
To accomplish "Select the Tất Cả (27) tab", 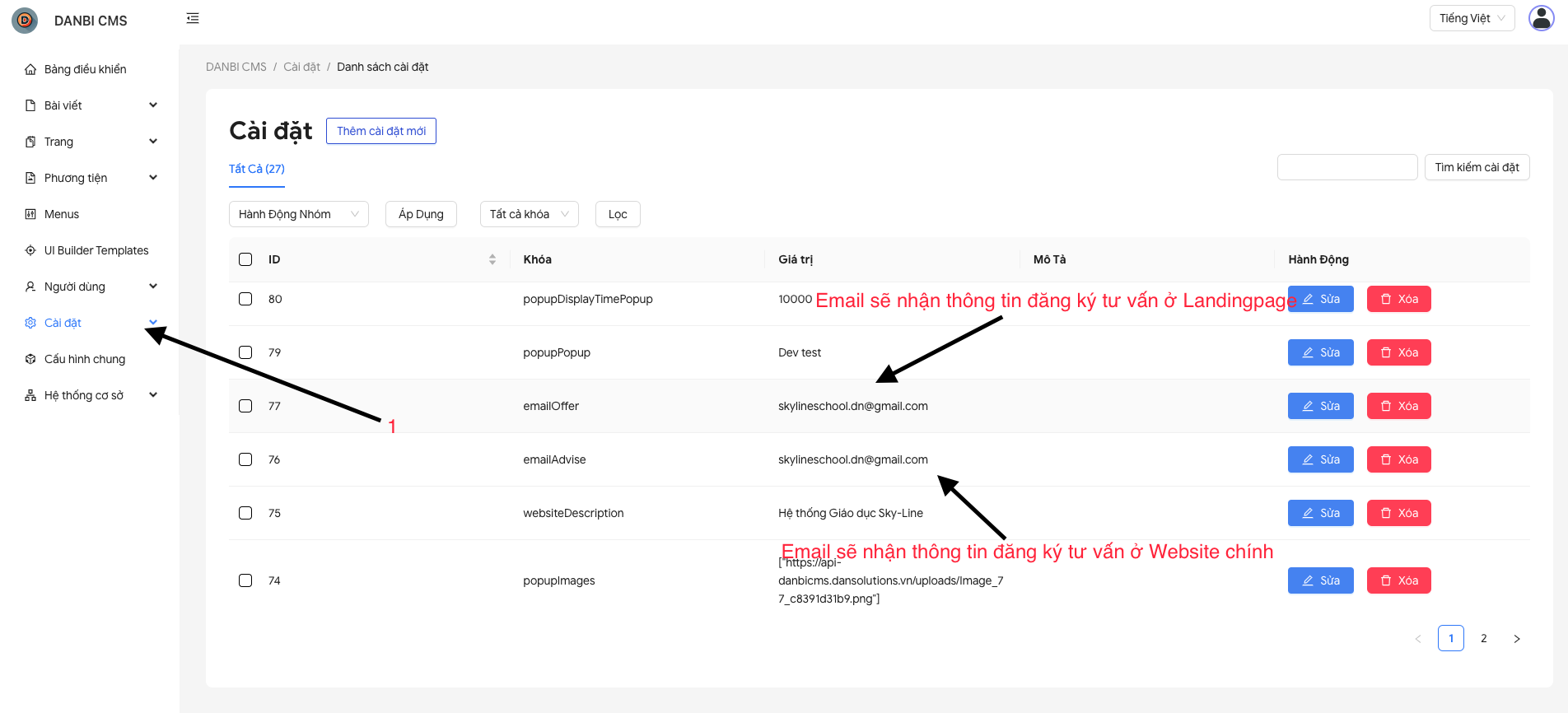I will coord(257,169).
